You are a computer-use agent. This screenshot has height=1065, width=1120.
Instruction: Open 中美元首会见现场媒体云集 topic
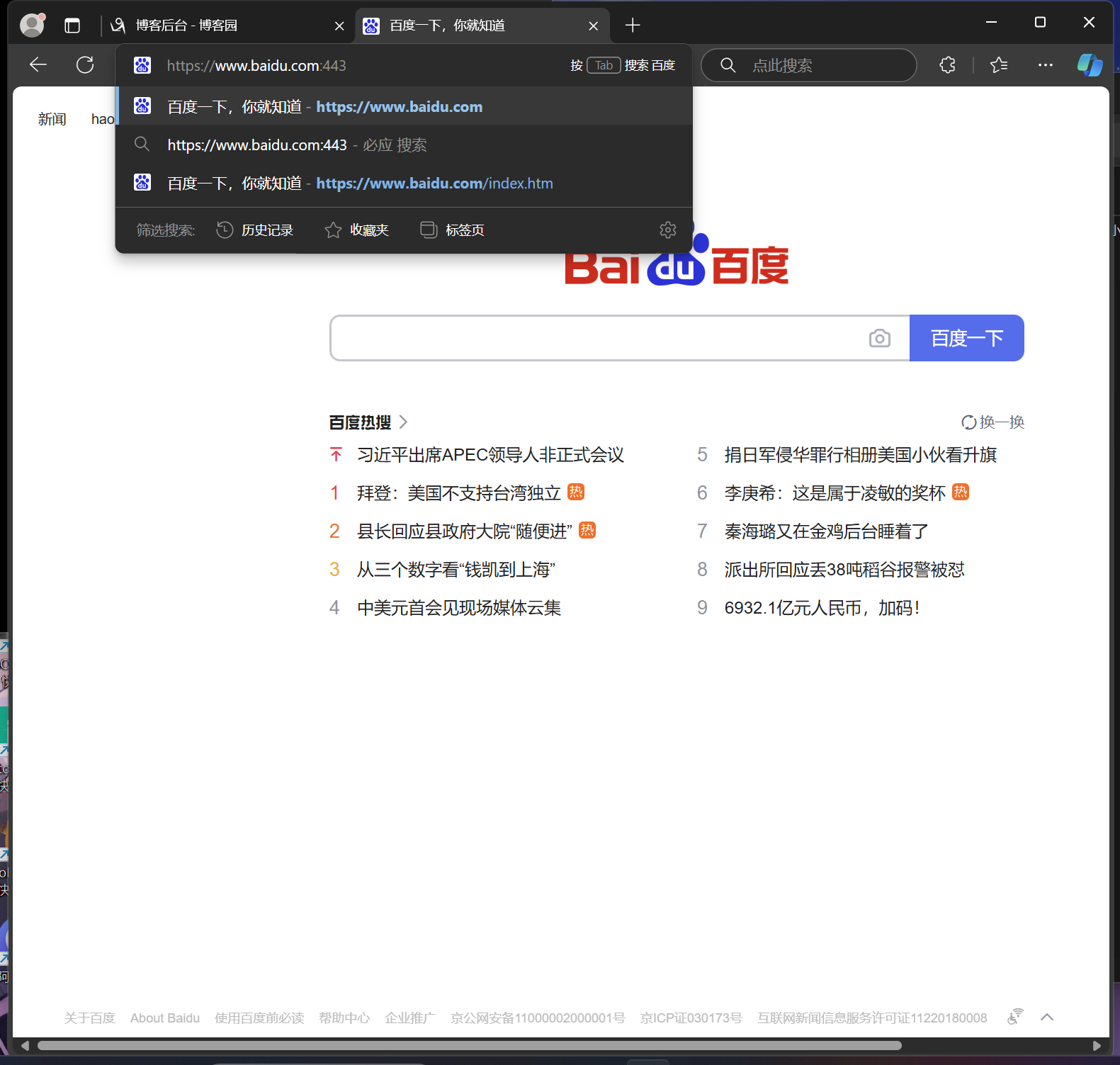[459, 608]
